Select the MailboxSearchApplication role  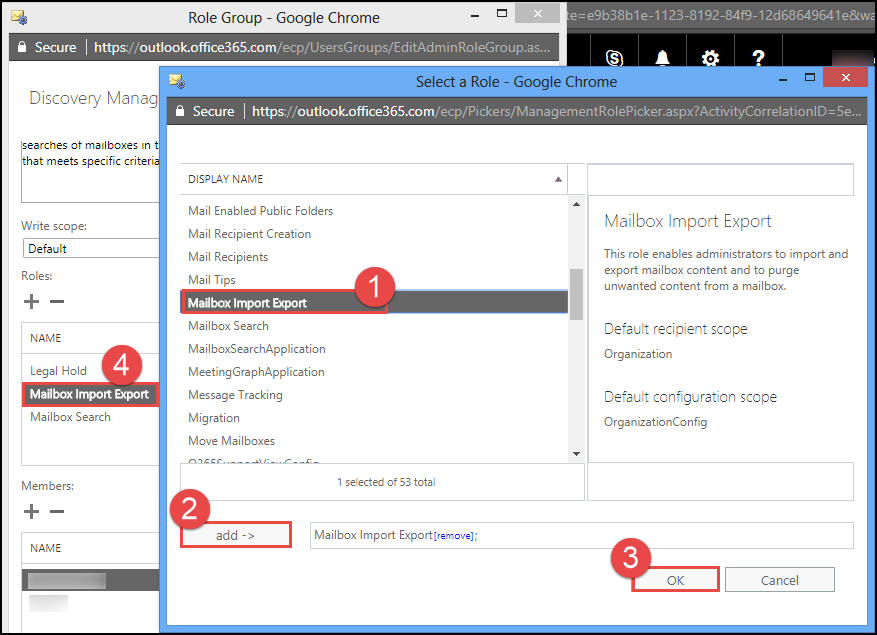point(374,349)
